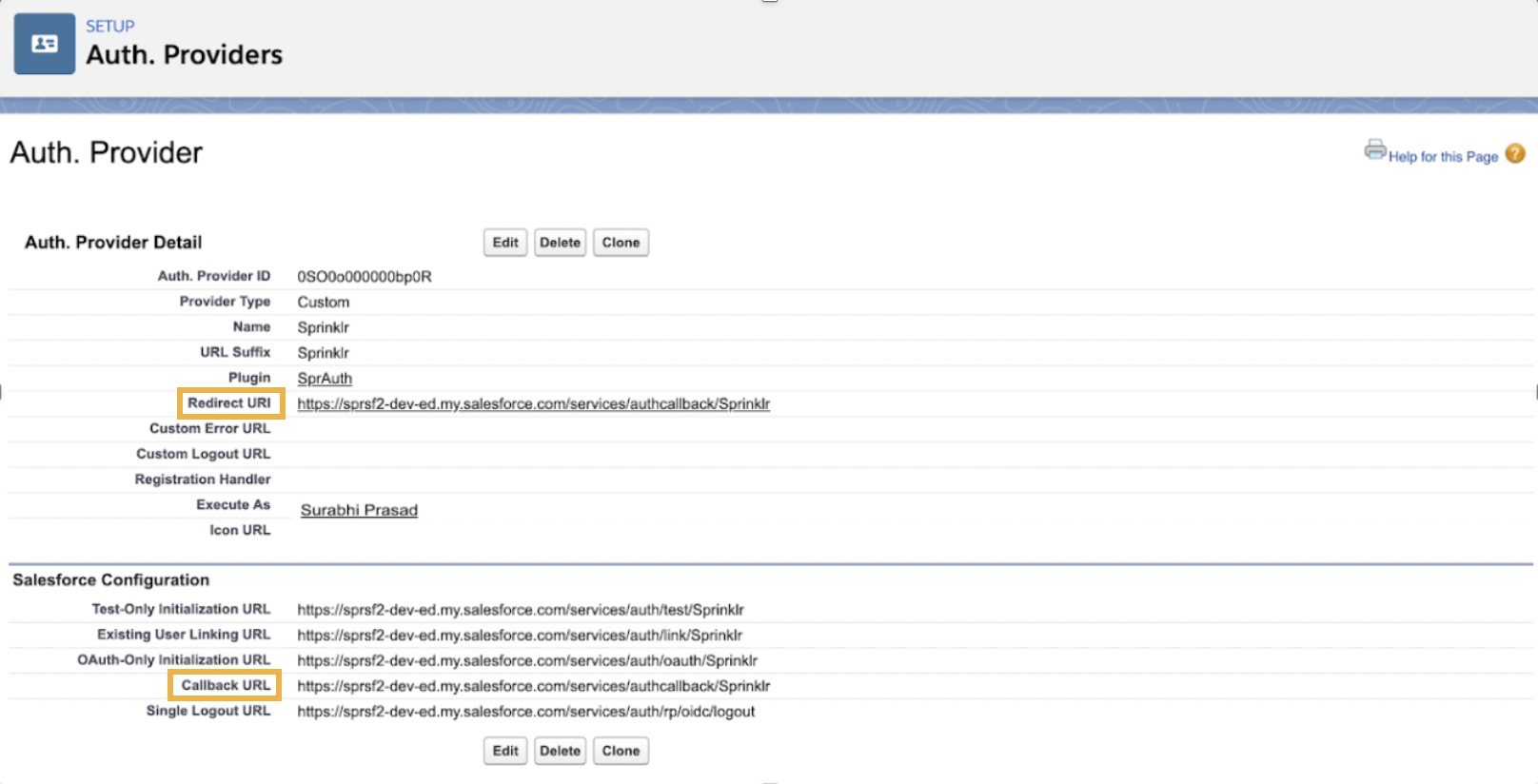
Task: Click the Provider Type label
Action: (225, 302)
